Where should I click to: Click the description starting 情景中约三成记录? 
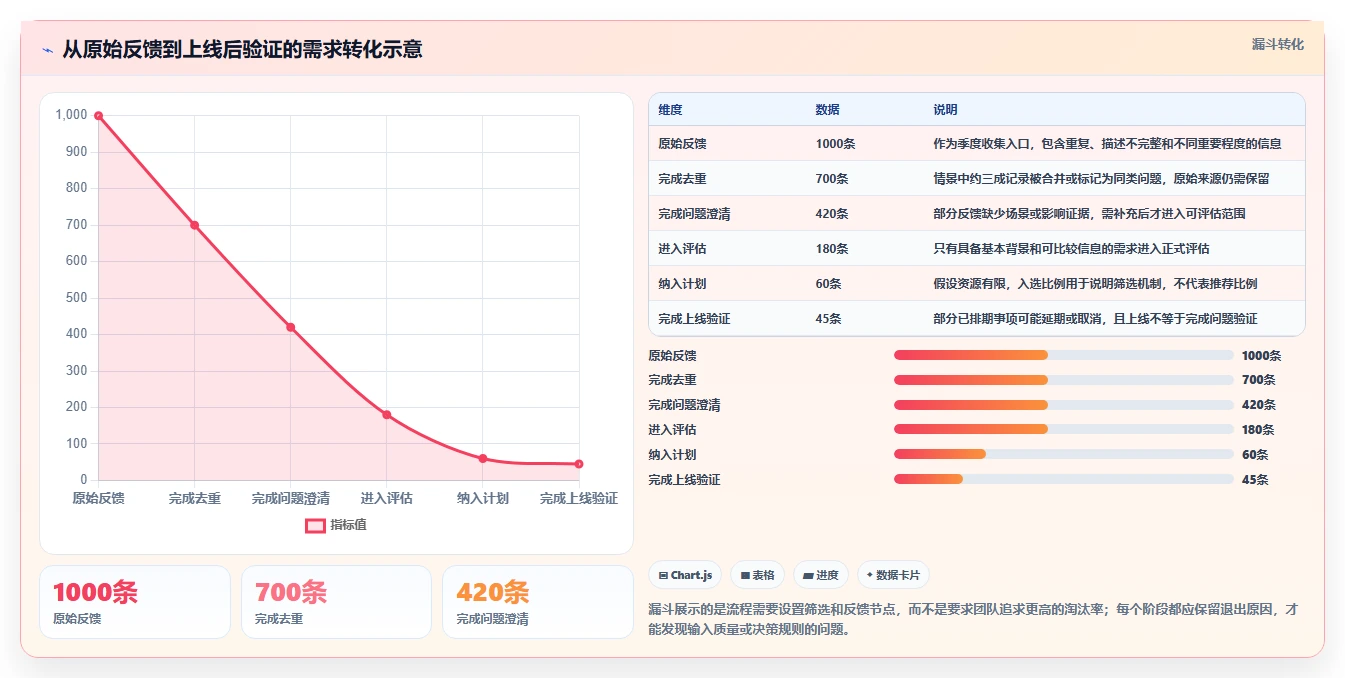pos(1101,179)
